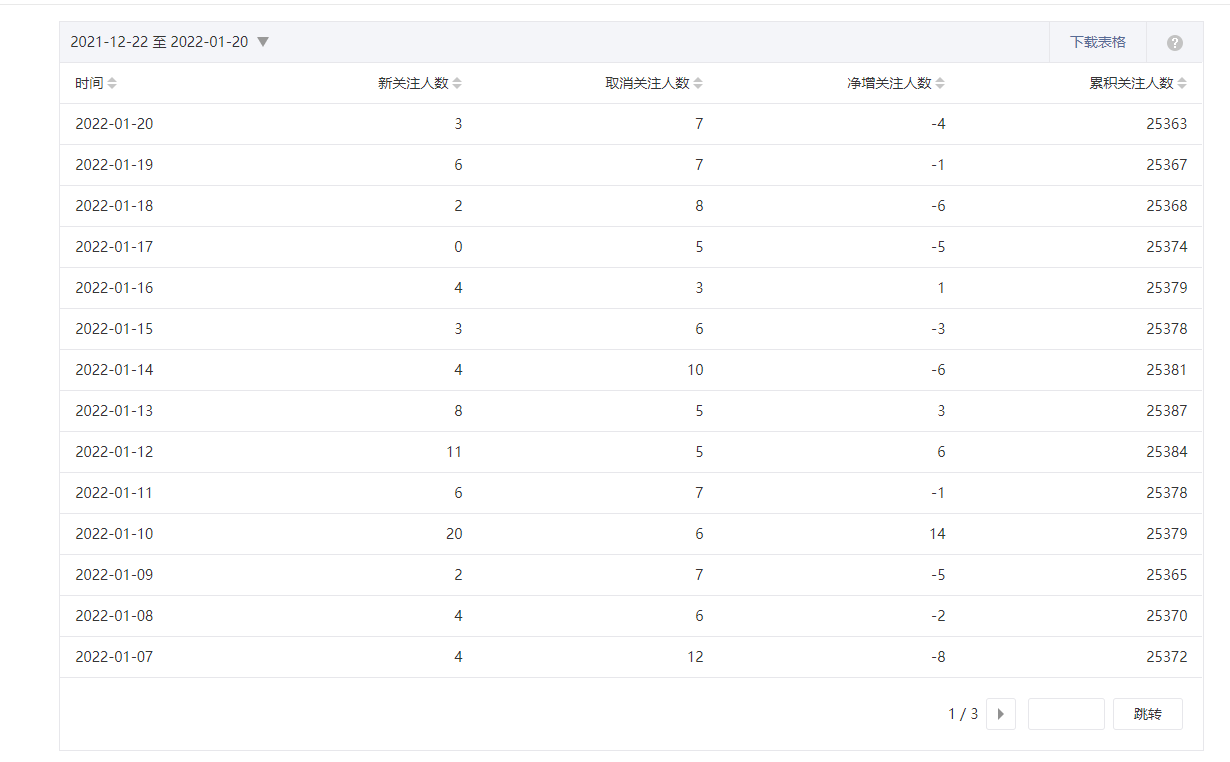Viewport: 1230px width, 762px height.
Task: Click the page indicator 1 / 3
Action: (x=963, y=714)
